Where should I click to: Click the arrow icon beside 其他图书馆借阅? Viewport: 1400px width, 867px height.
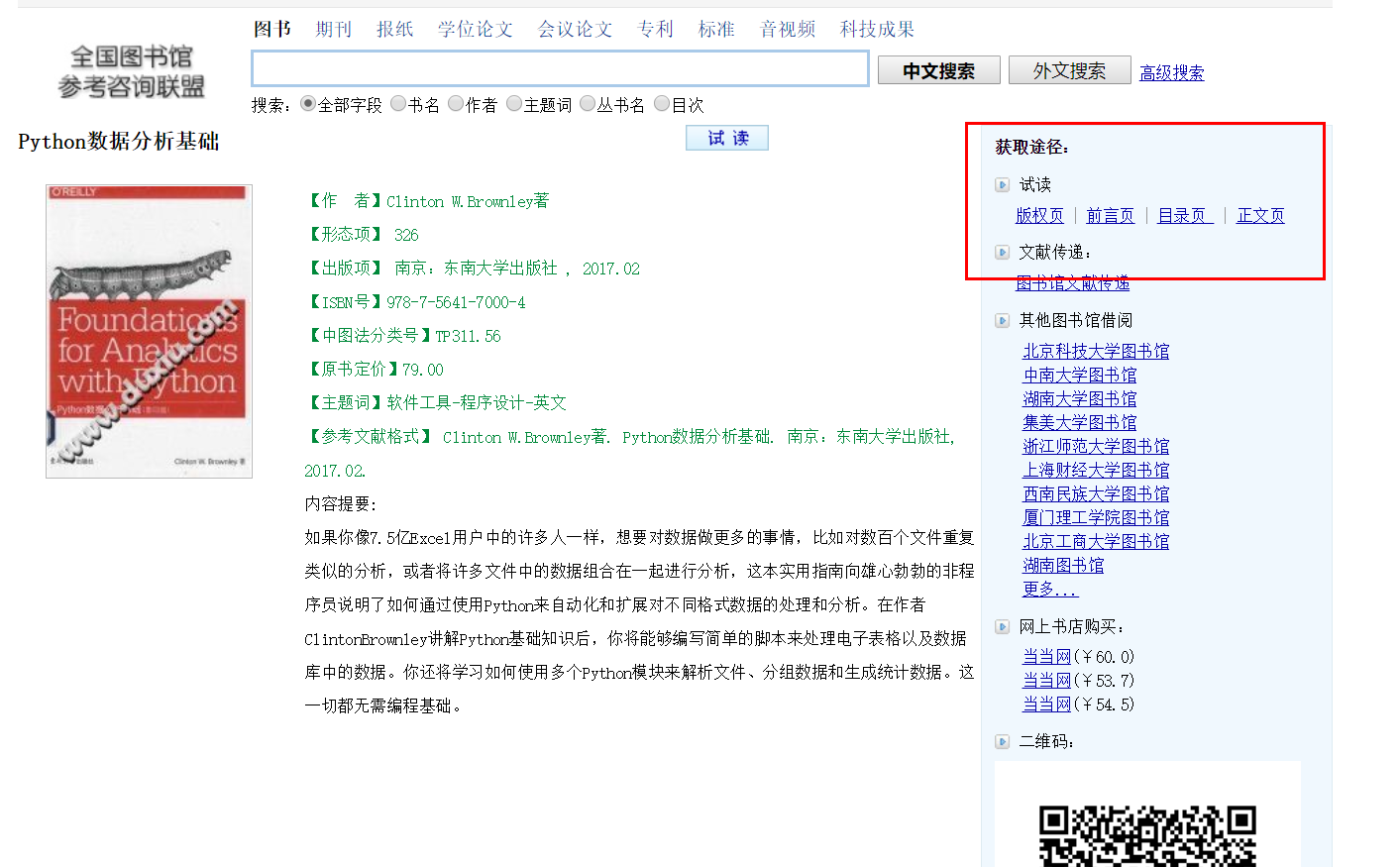point(1002,321)
